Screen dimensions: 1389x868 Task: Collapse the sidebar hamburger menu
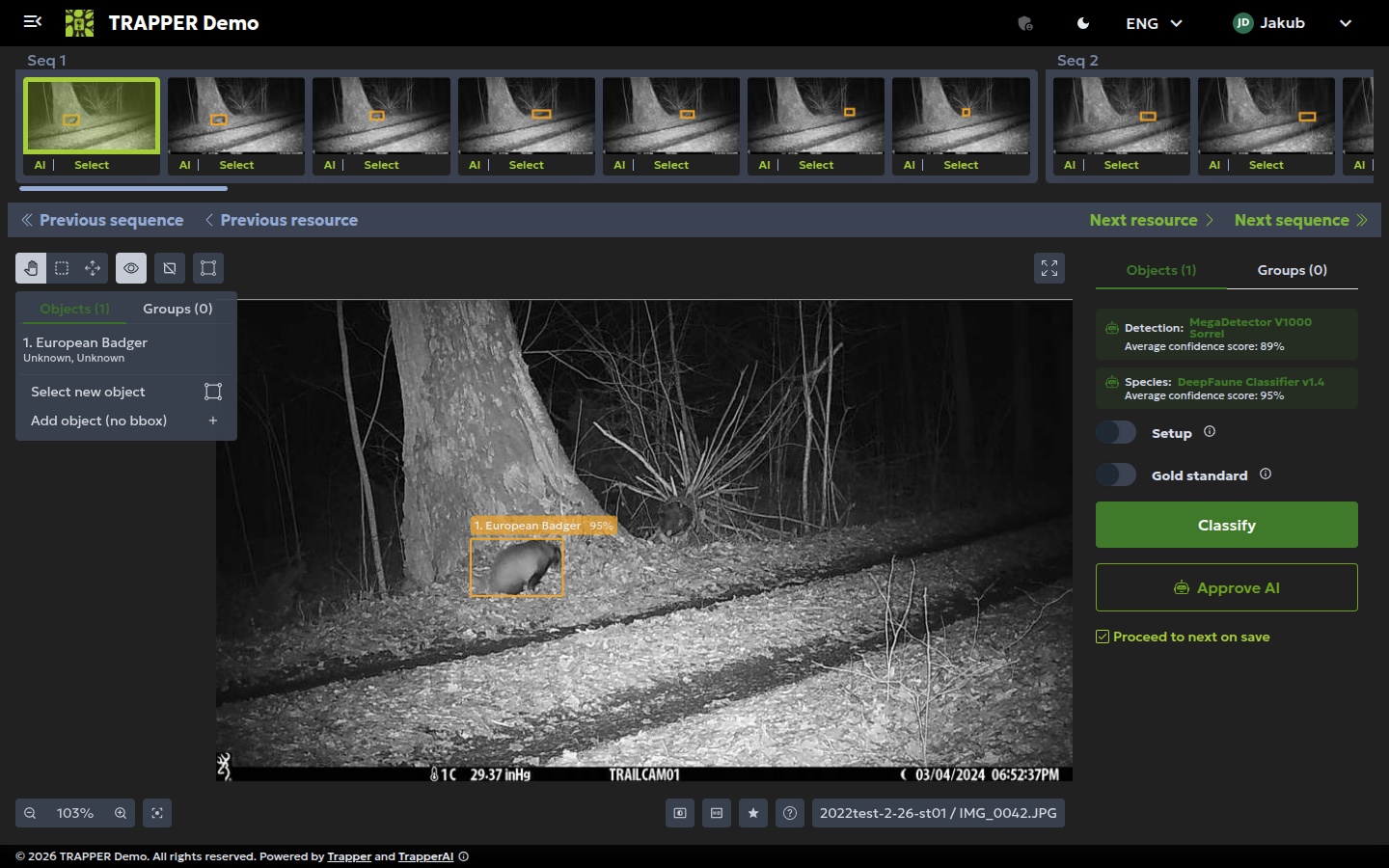(33, 21)
